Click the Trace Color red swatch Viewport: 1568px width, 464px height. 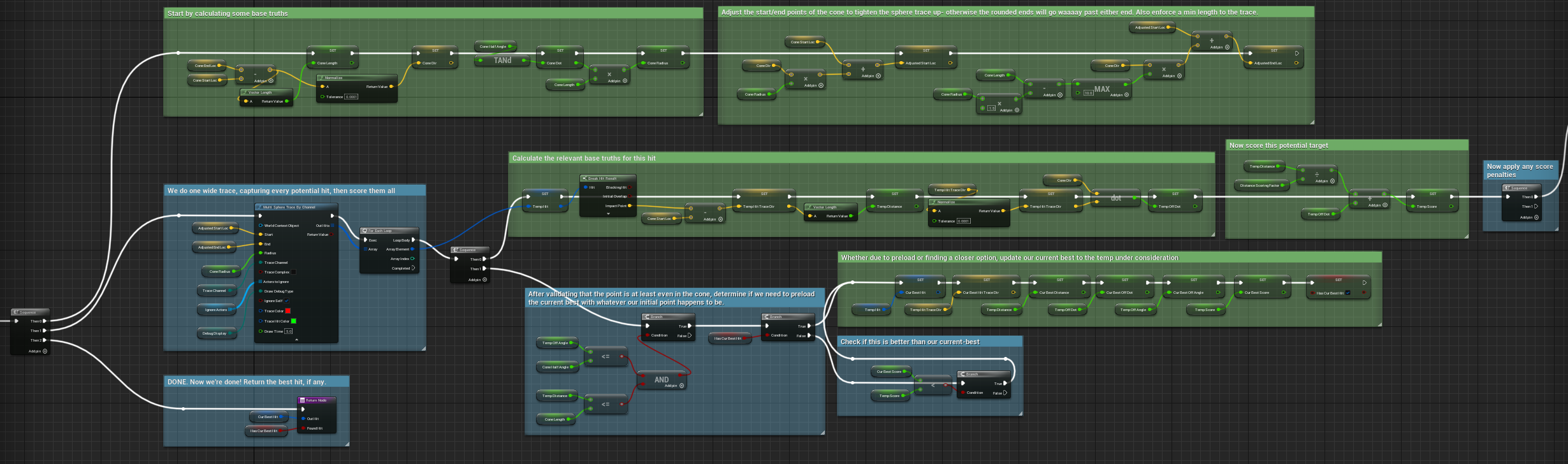tap(287, 311)
